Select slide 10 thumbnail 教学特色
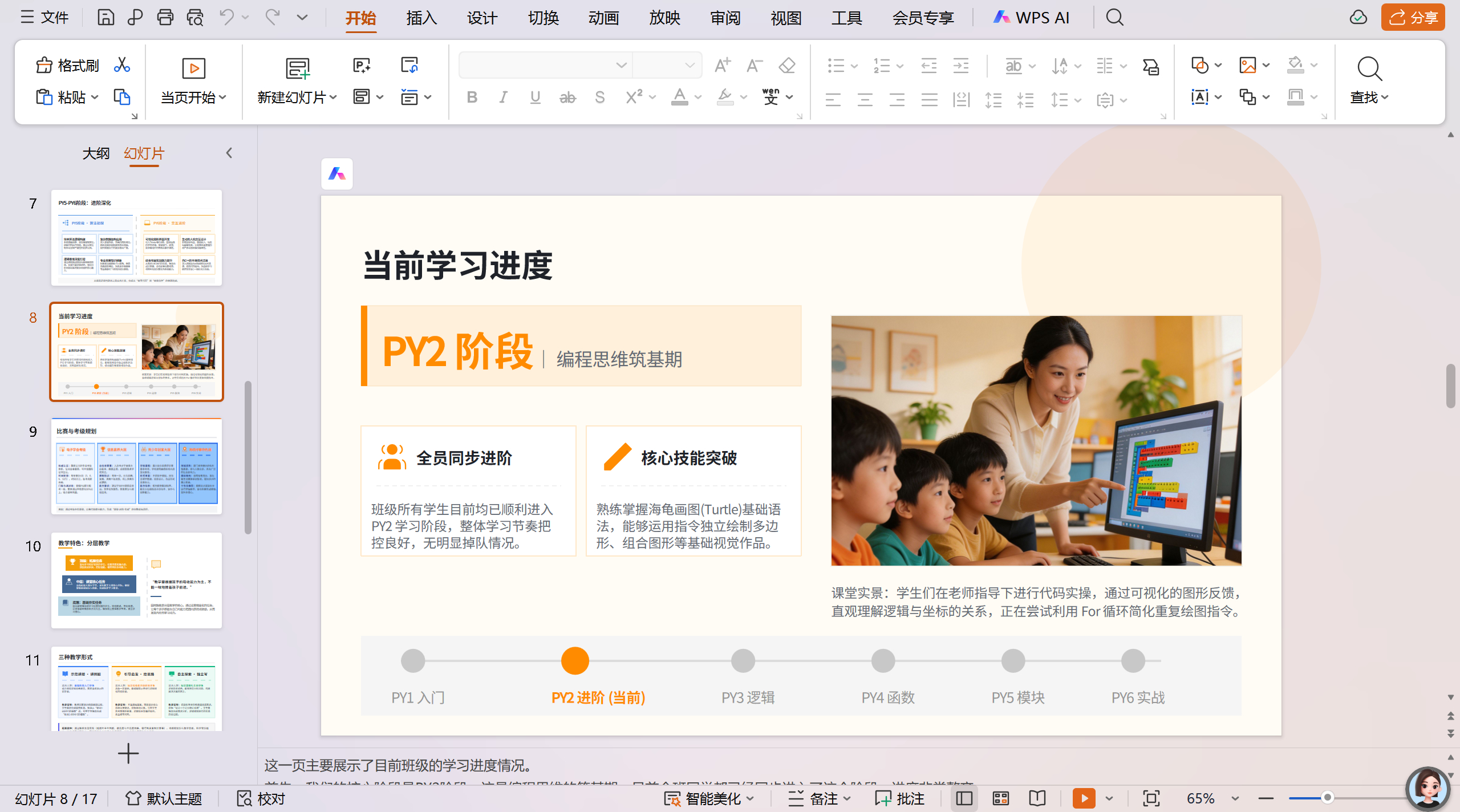The height and width of the screenshot is (812, 1460). pos(136,580)
